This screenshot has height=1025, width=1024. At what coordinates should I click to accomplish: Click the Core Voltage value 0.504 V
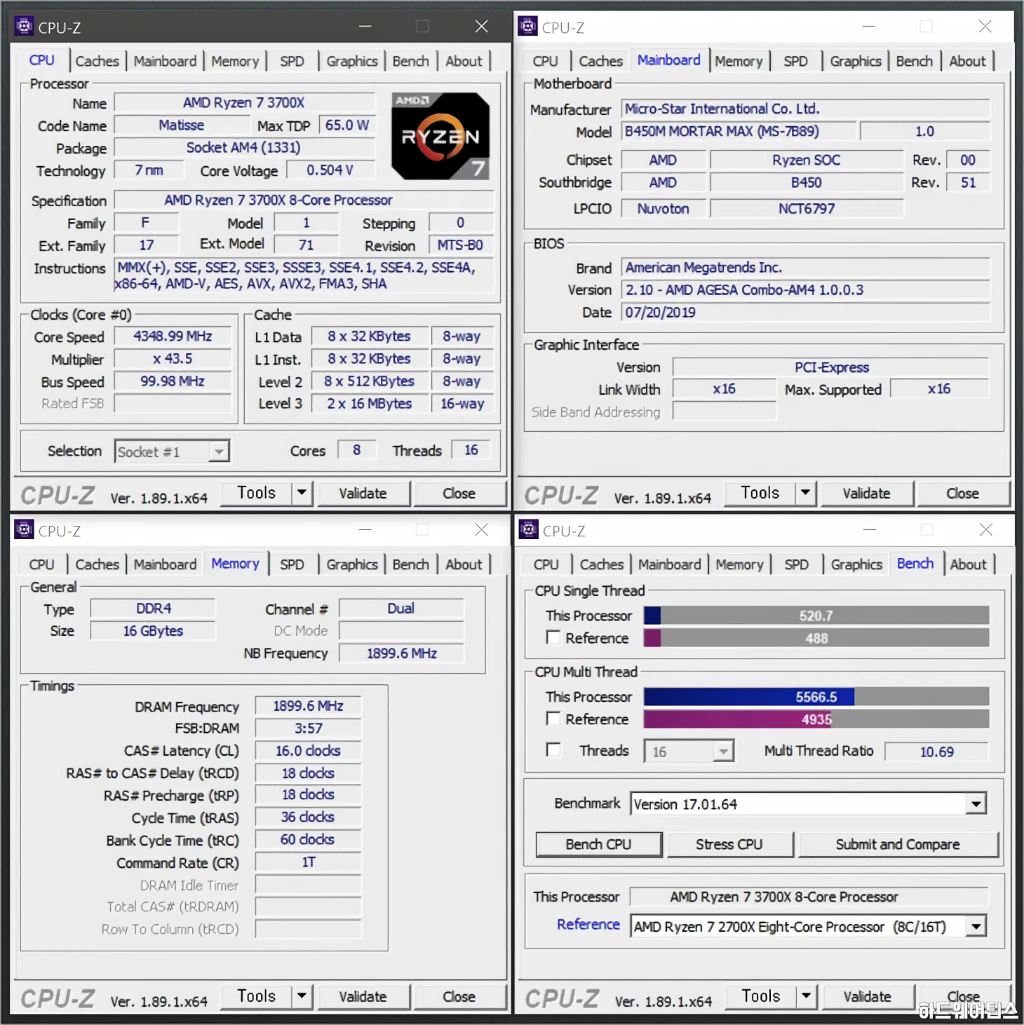pyautogui.click(x=330, y=170)
